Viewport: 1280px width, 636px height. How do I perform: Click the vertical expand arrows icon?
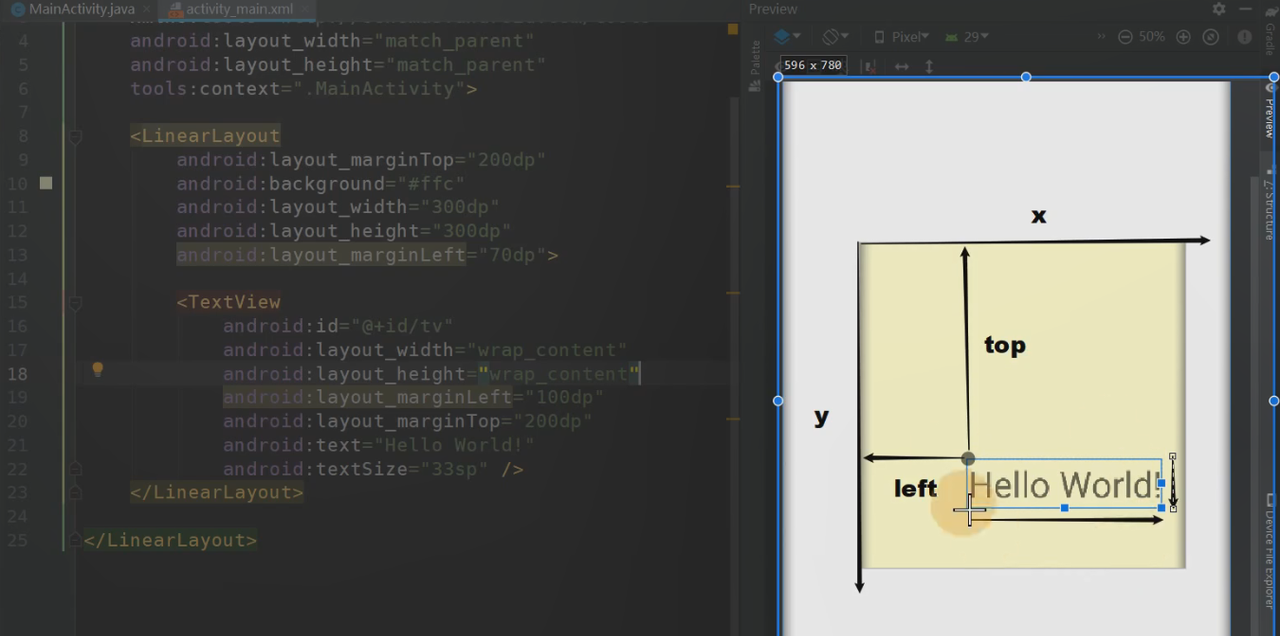(929, 66)
